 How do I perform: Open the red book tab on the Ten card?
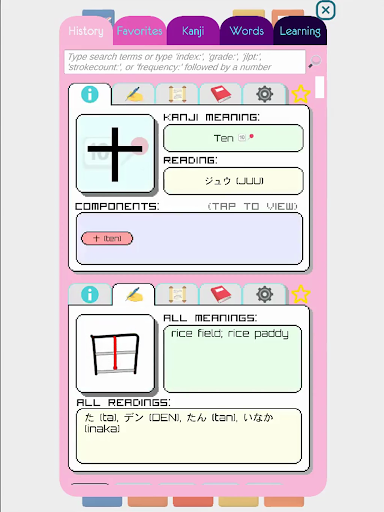221,94
